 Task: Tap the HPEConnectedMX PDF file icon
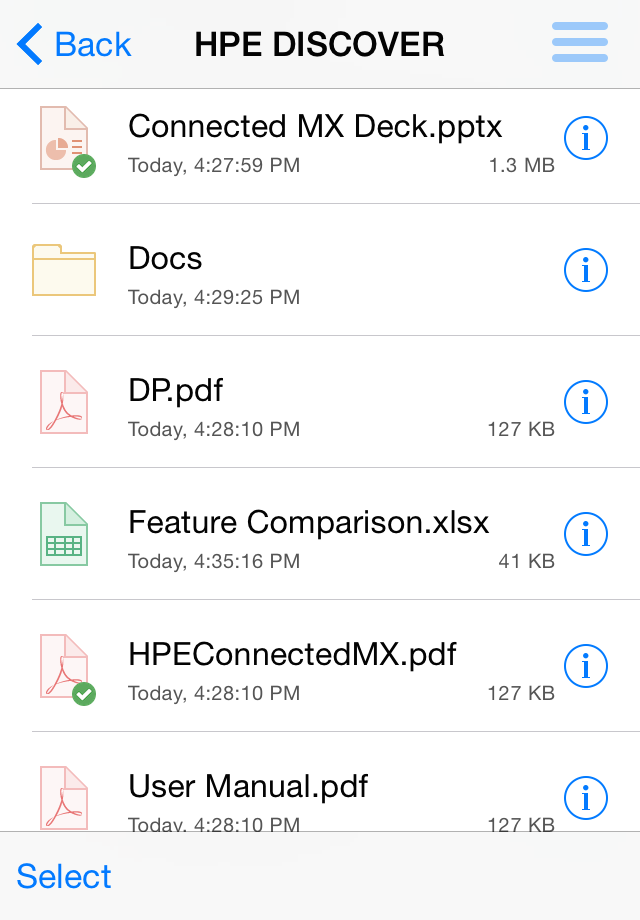coord(67,669)
